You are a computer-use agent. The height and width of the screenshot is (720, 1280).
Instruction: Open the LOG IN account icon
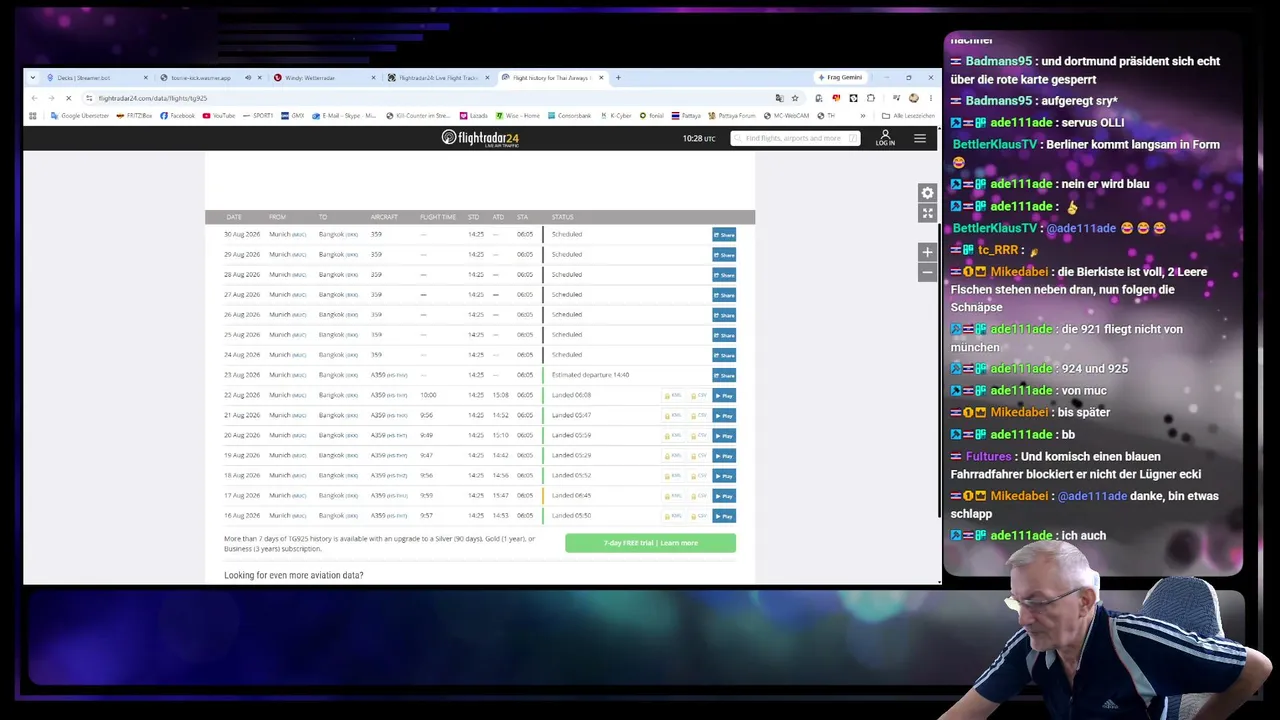[x=885, y=138]
